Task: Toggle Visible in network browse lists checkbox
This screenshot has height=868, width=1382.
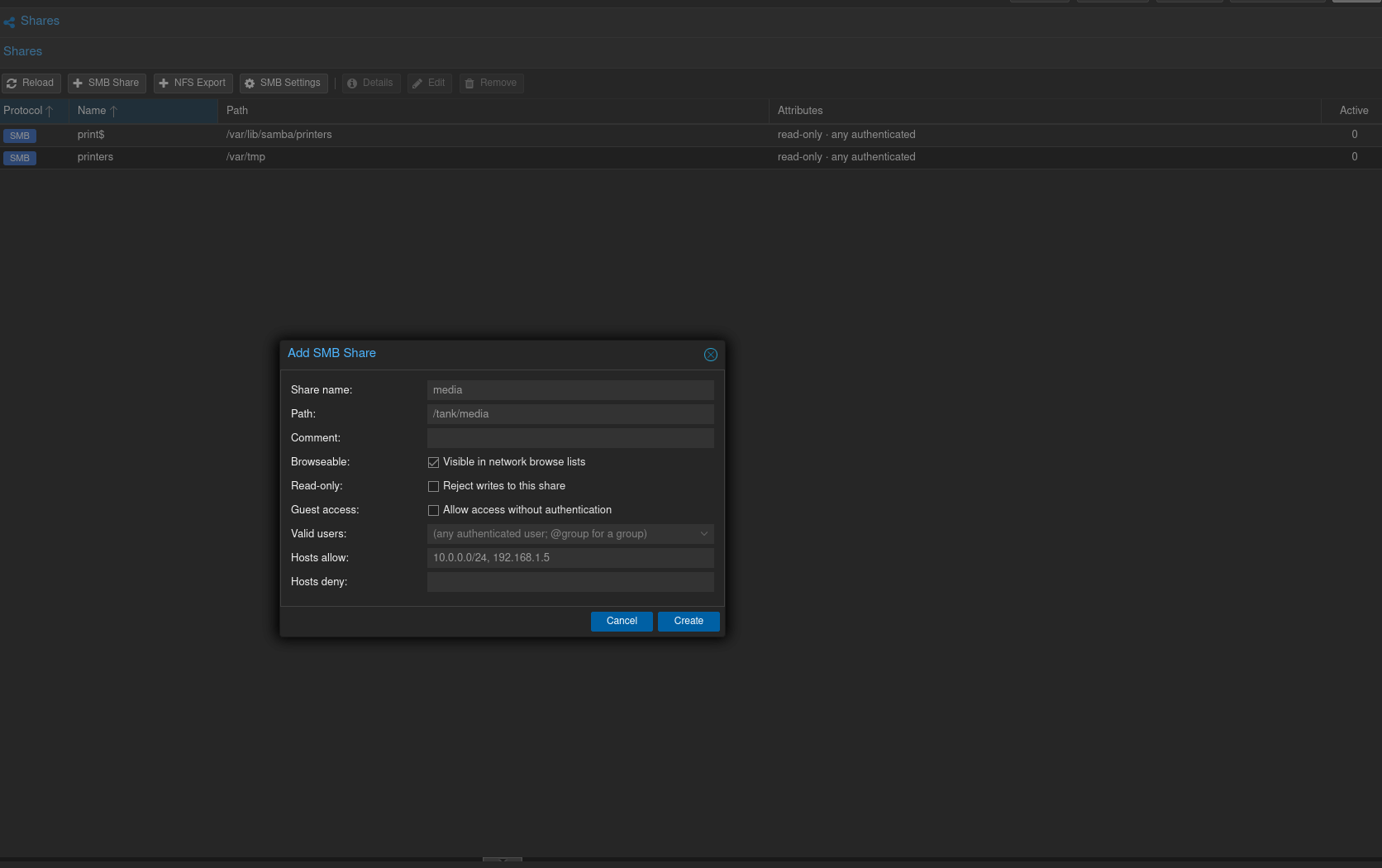Action: click(x=433, y=462)
